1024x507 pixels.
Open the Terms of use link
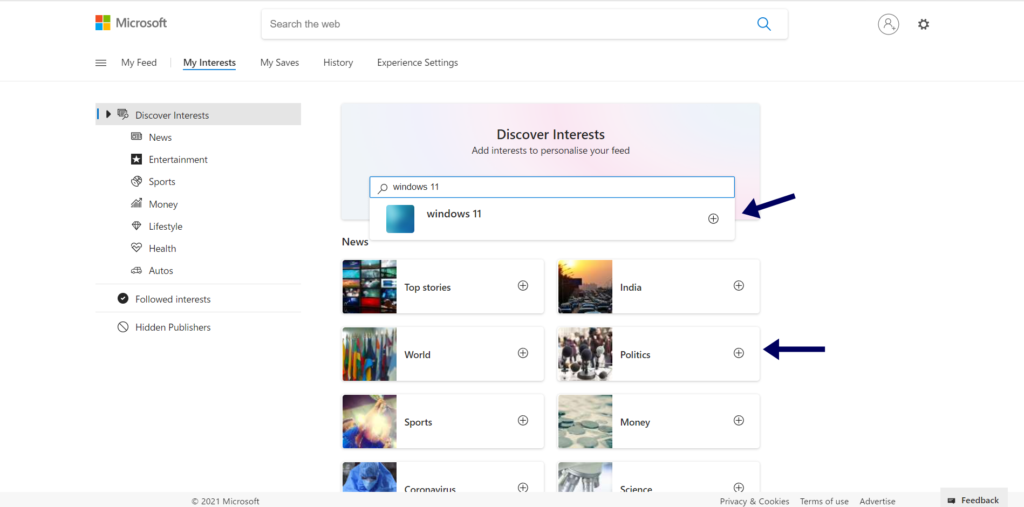(824, 501)
